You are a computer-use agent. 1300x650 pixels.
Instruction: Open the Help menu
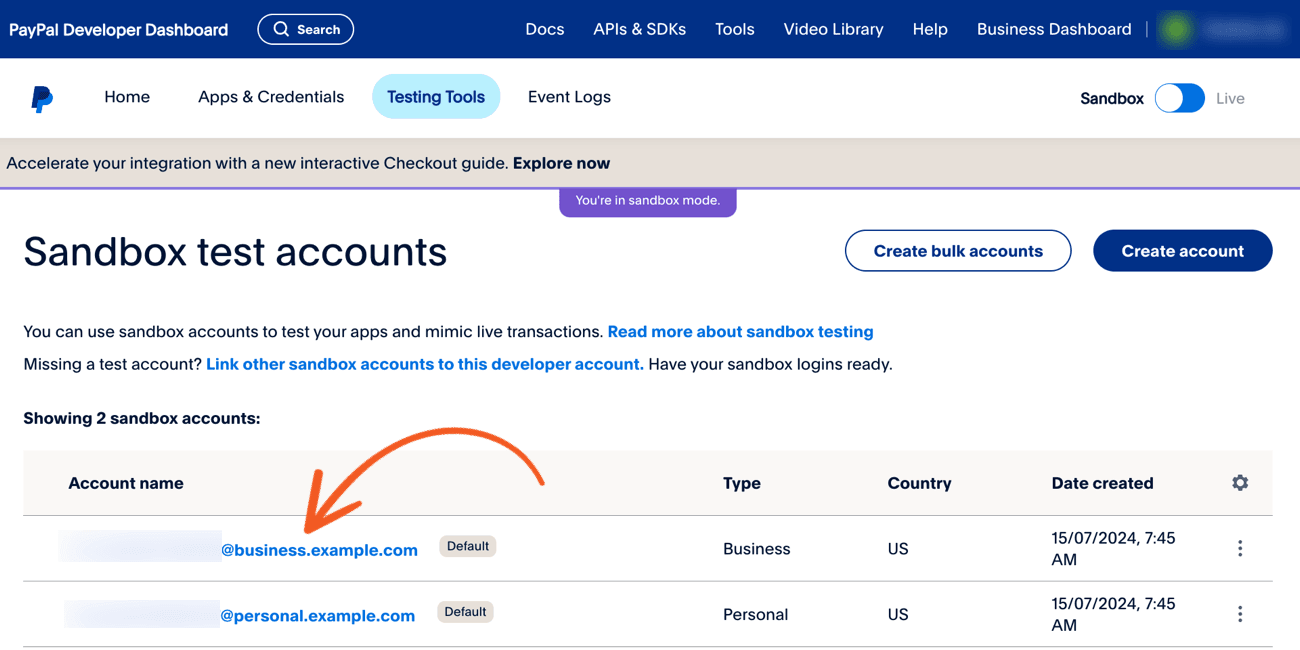coord(930,29)
